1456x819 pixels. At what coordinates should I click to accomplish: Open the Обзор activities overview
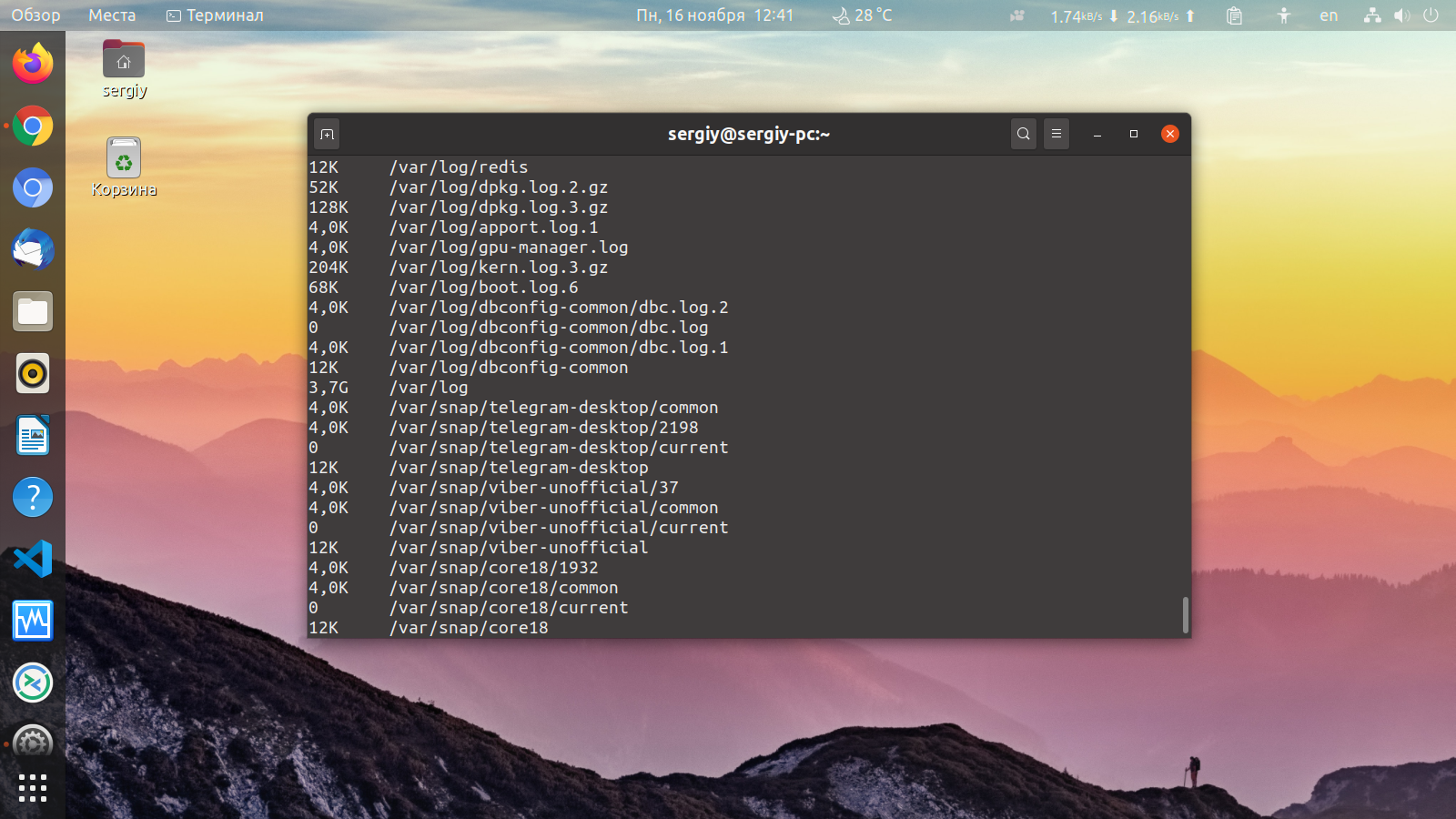click(35, 15)
